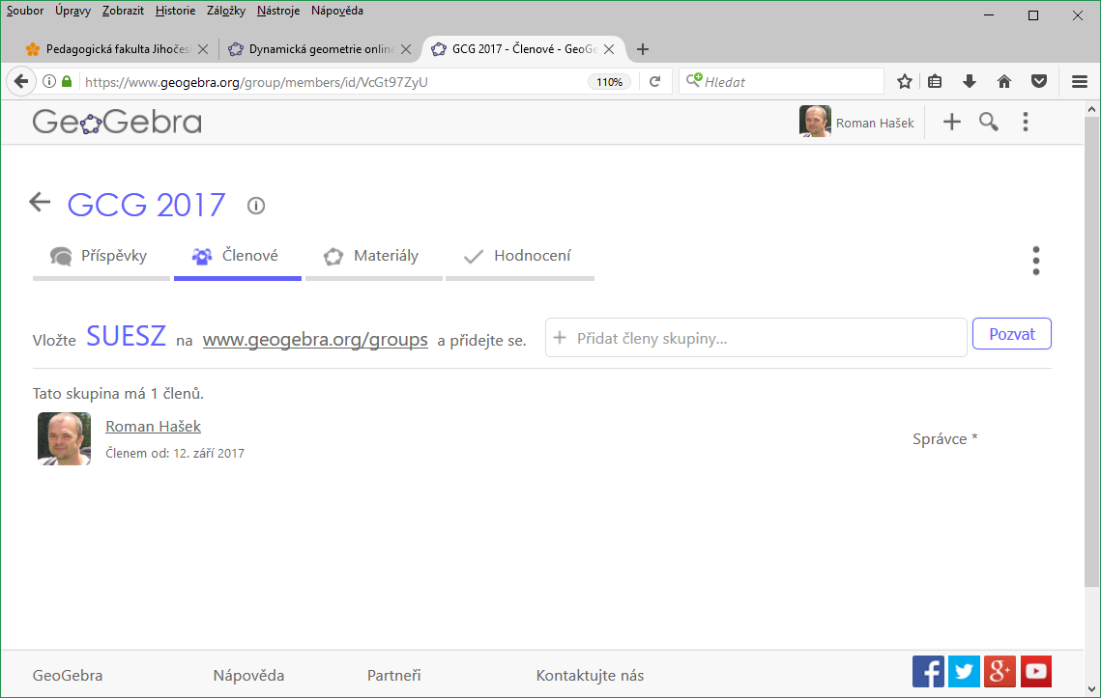Click Roman Hašek username in header

[x=875, y=123]
